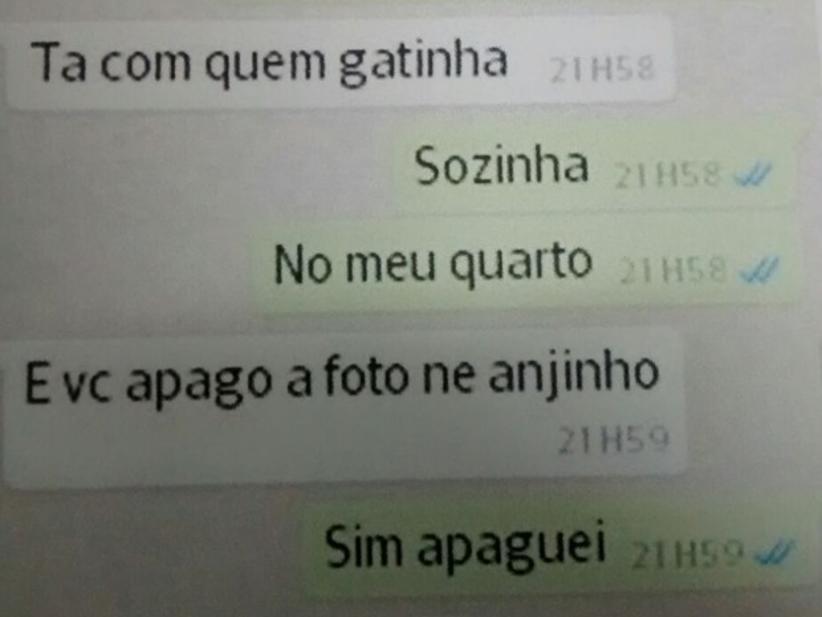Click the 21H58 timestamp on first received message
The height and width of the screenshot is (617, 822).
coord(602,69)
